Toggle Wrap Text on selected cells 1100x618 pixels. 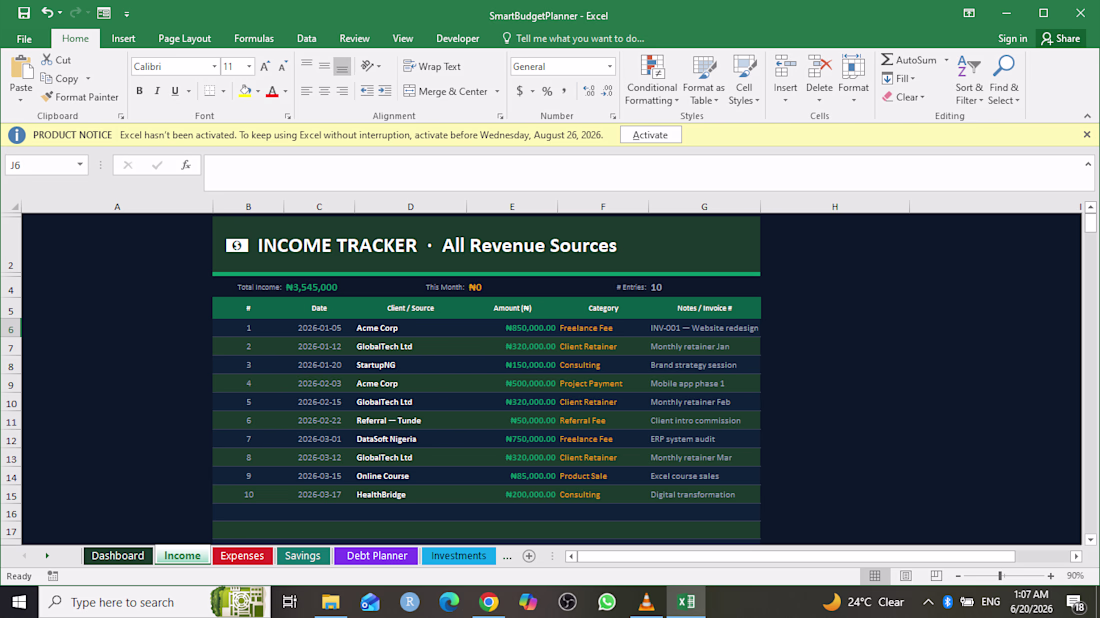pos(432,67)
